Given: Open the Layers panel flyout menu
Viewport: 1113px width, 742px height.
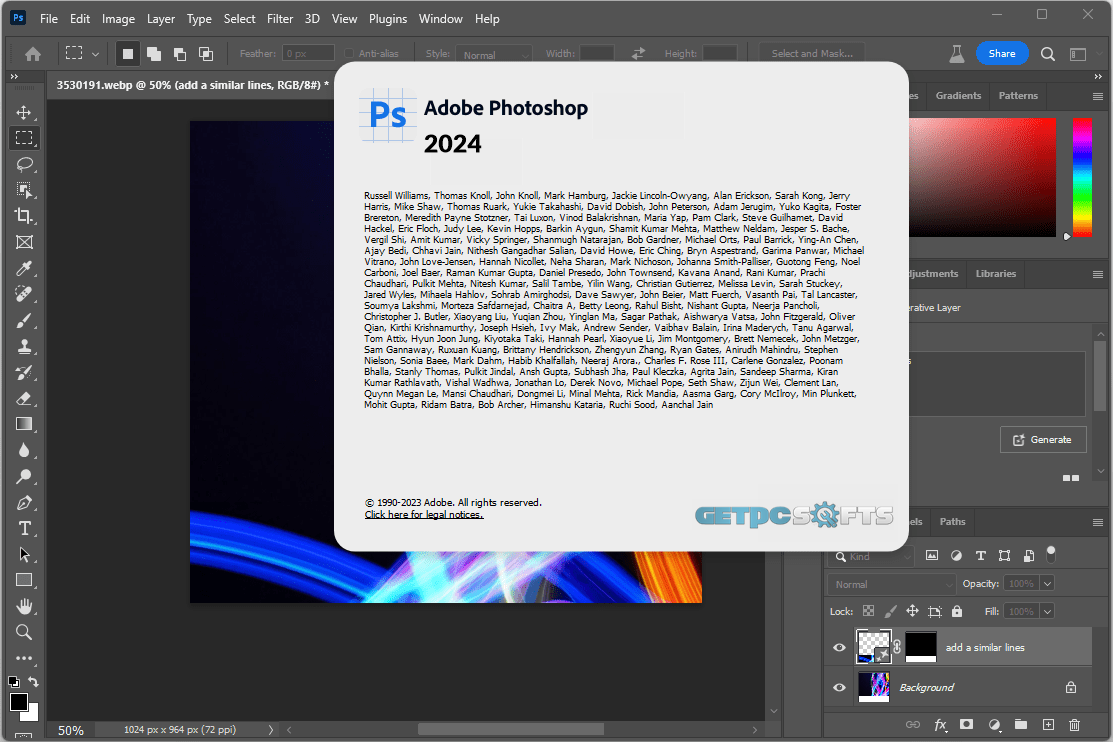Looking at the screenshot, I should (1097, 523).
